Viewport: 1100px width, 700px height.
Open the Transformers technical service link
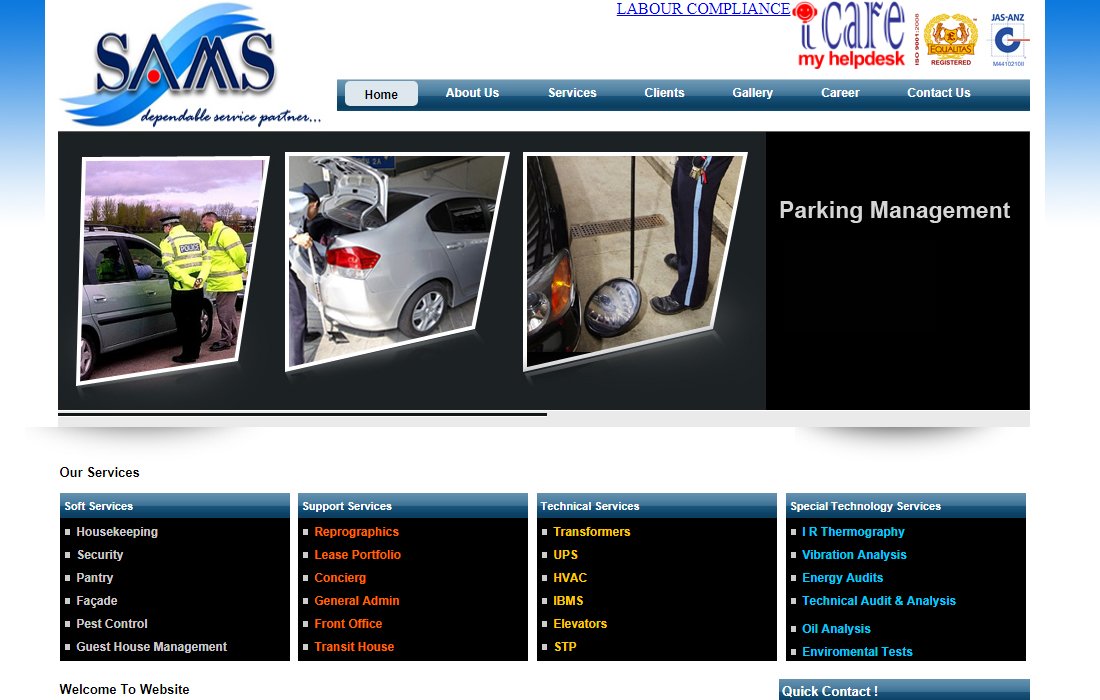[x=591, y=532]
